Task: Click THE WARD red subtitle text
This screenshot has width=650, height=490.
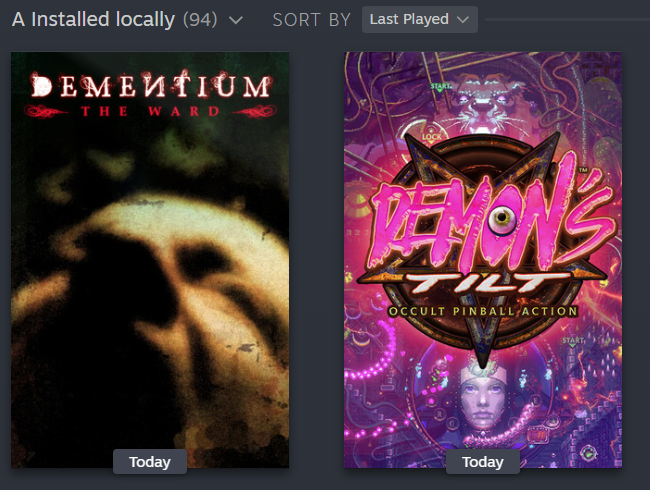Action: (x=150, y=112)
